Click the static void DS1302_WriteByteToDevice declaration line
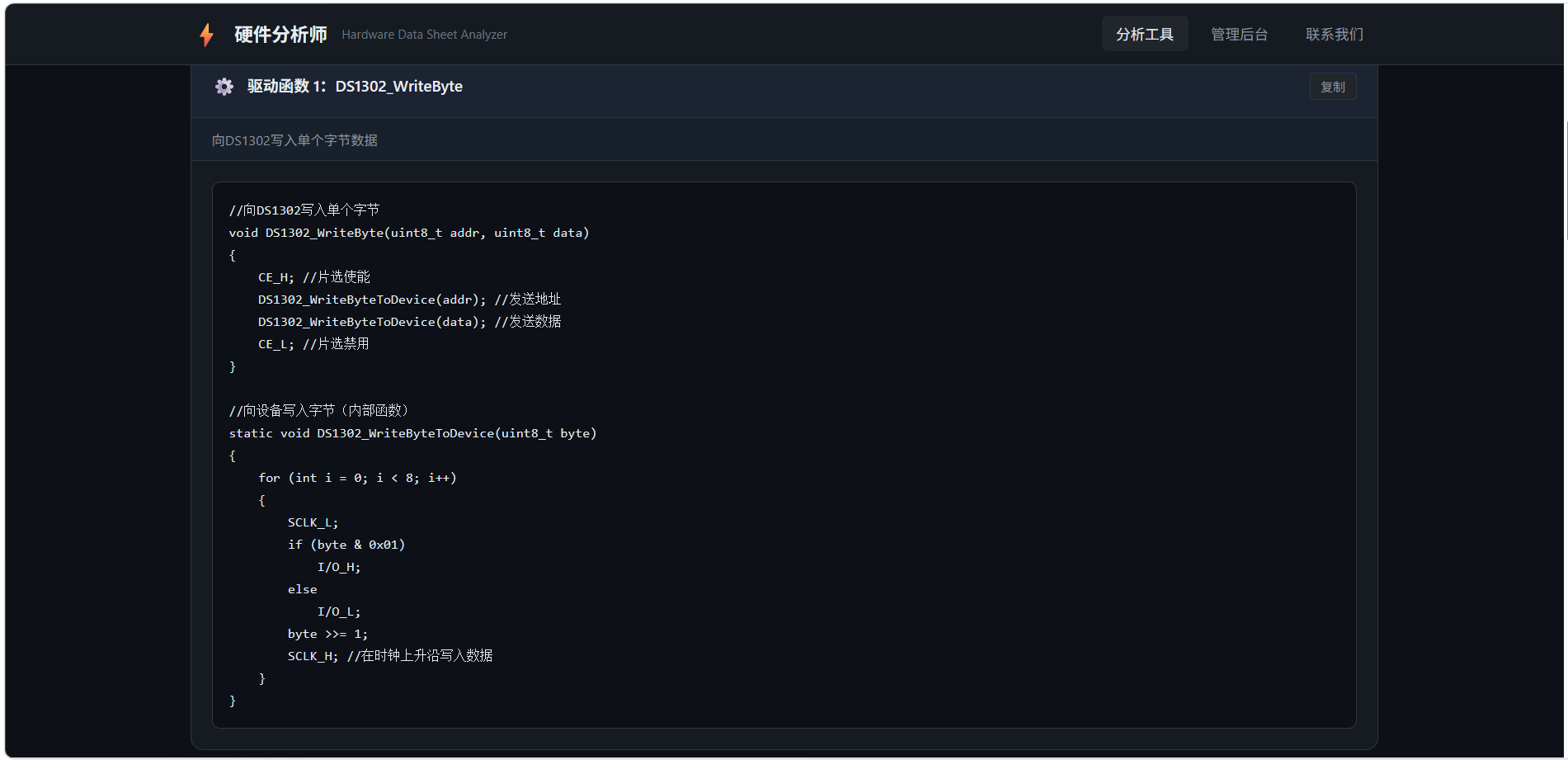 point(412,433)
